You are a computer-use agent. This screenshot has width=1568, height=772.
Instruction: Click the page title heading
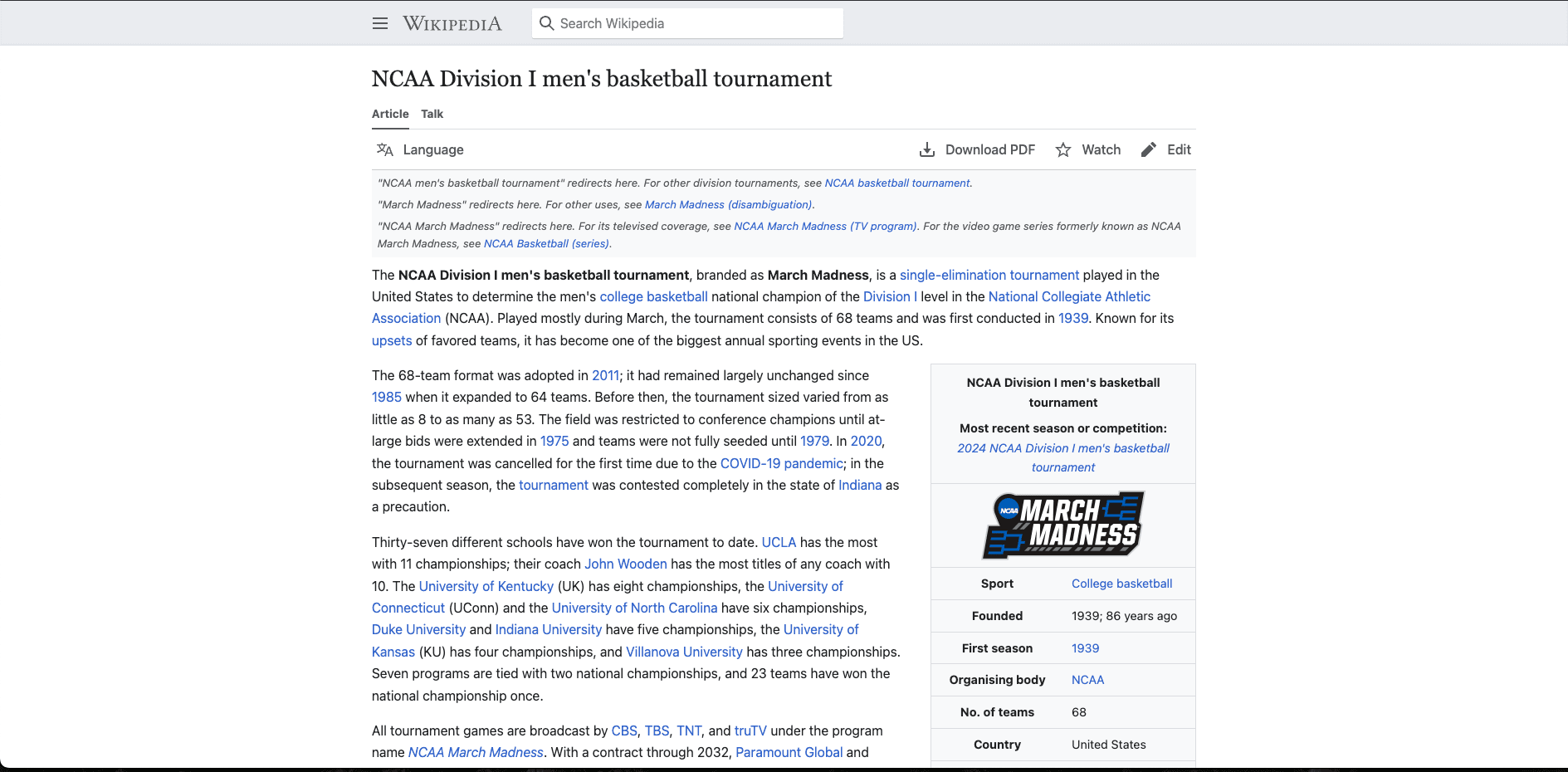[601, 78]
